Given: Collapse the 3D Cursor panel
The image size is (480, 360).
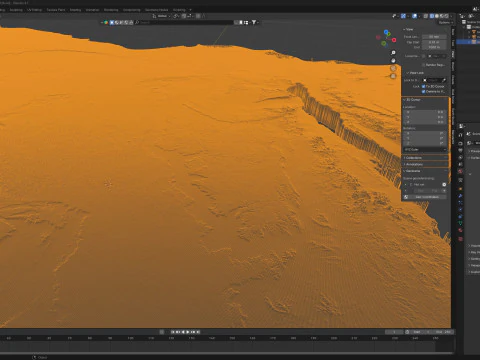Looking at the screenshot, I should 412,100.
